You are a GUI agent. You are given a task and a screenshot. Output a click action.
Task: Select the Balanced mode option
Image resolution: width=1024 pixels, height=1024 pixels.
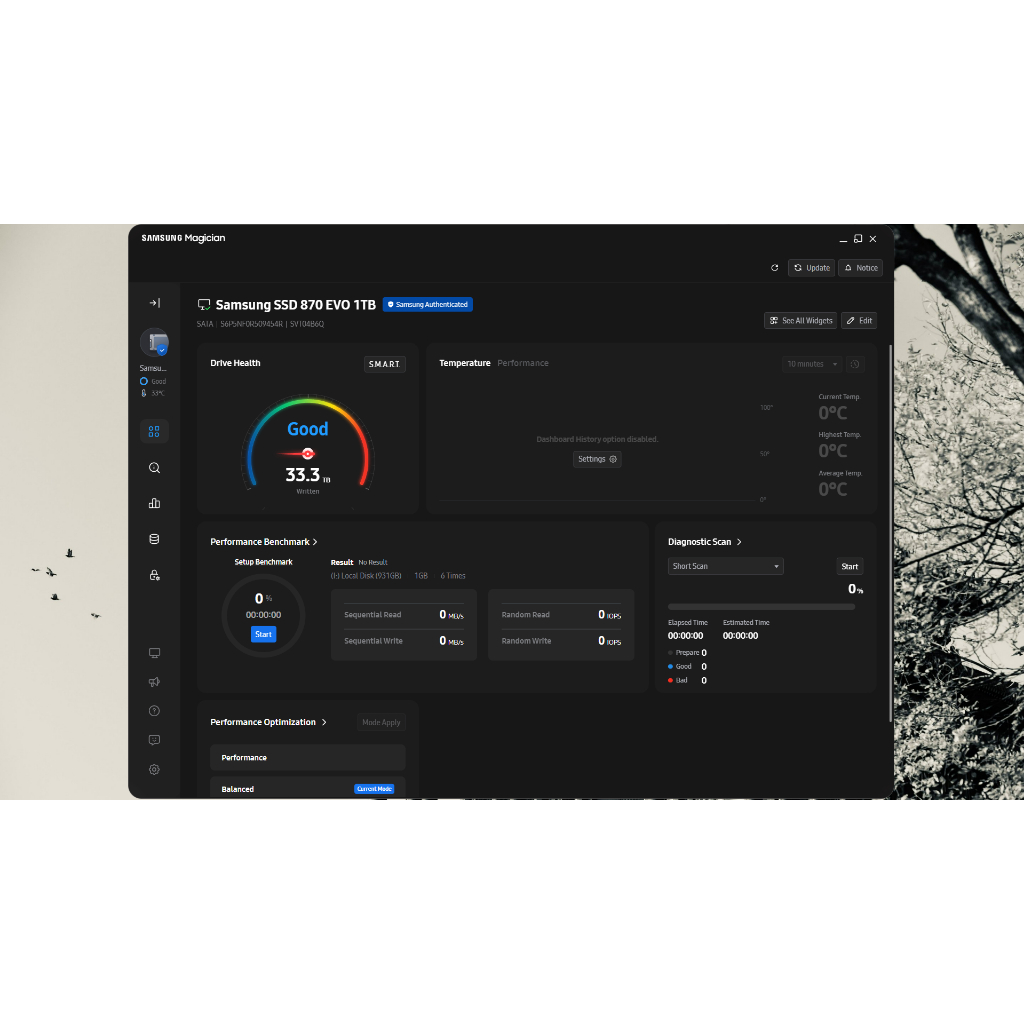(x=308, y=788)
